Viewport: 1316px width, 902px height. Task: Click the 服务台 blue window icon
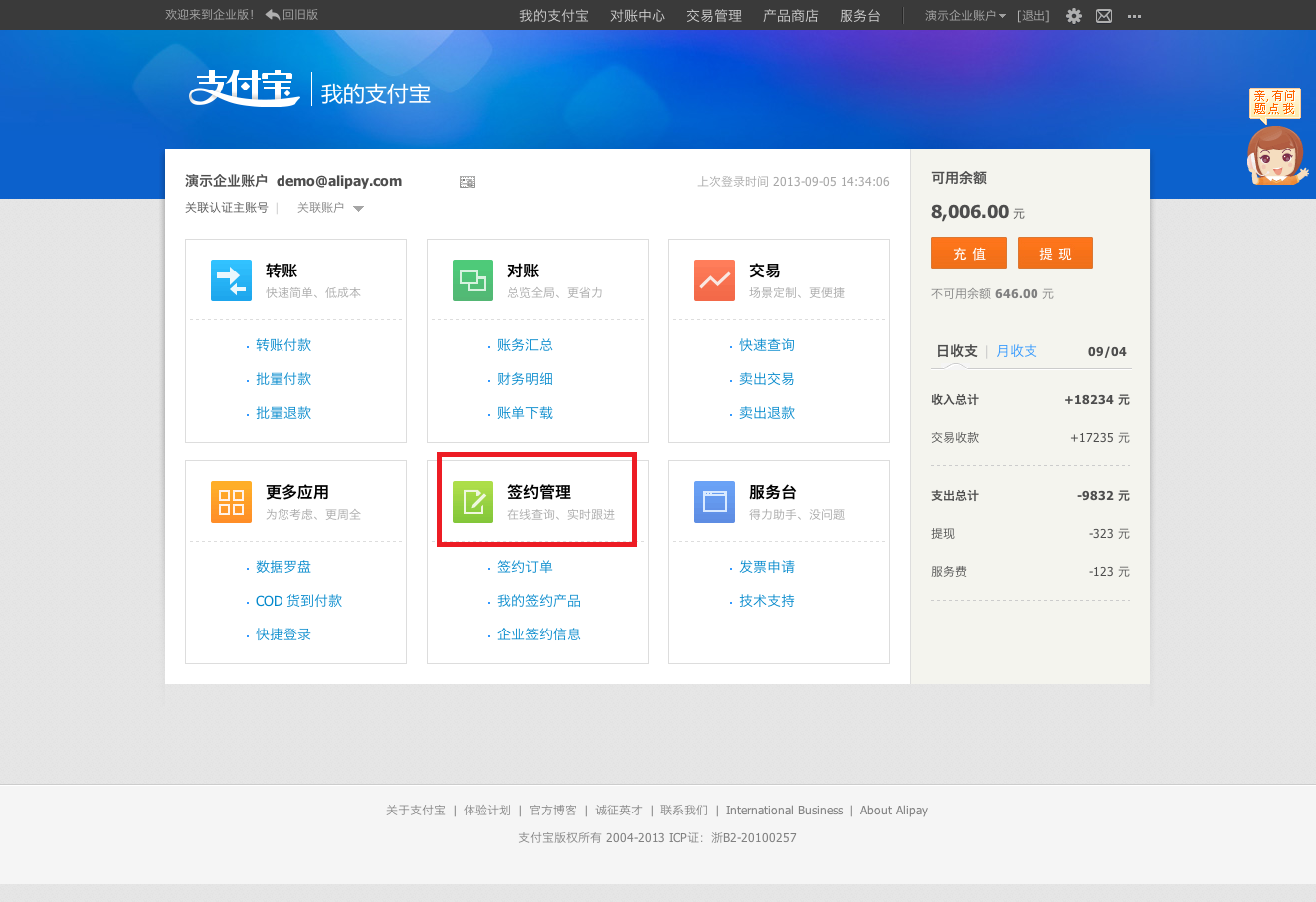click(714, 502)
